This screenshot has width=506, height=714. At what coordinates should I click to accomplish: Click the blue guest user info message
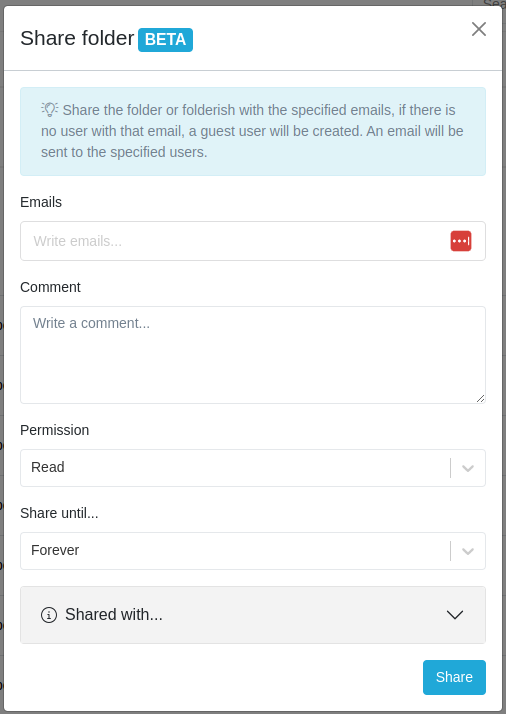[253, 131]
